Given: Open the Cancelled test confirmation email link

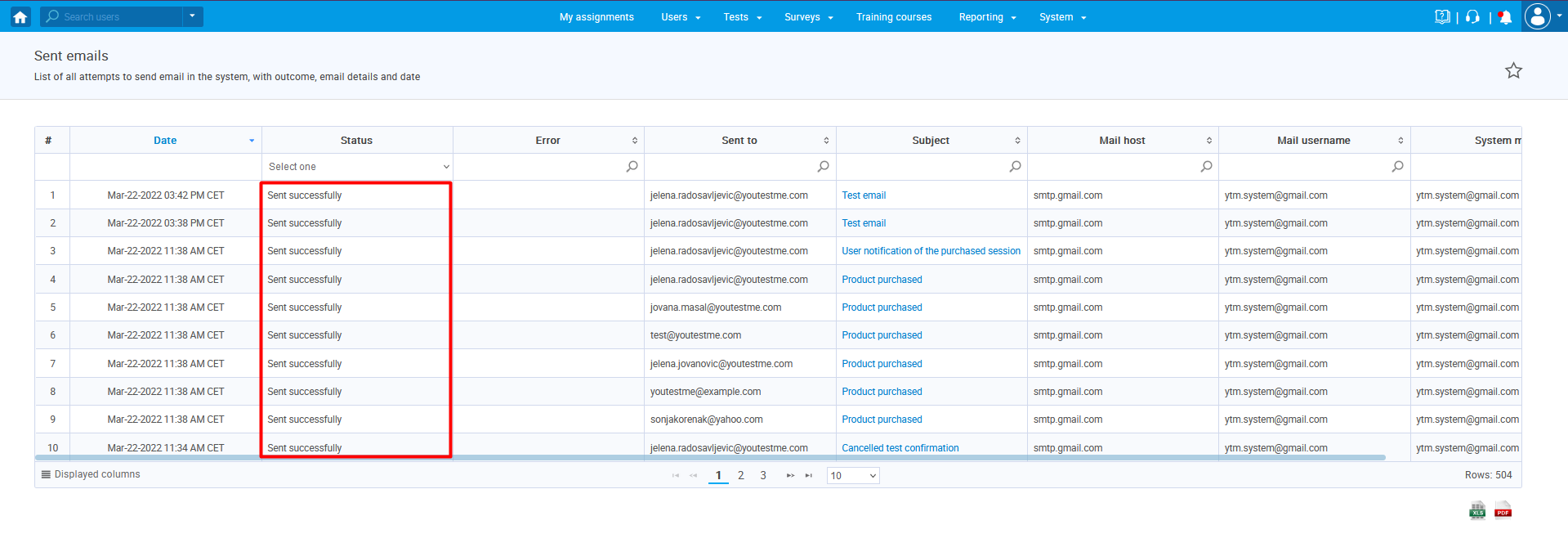Looking at the screenshot, I should pyautogui.click(x=900, y=448).
